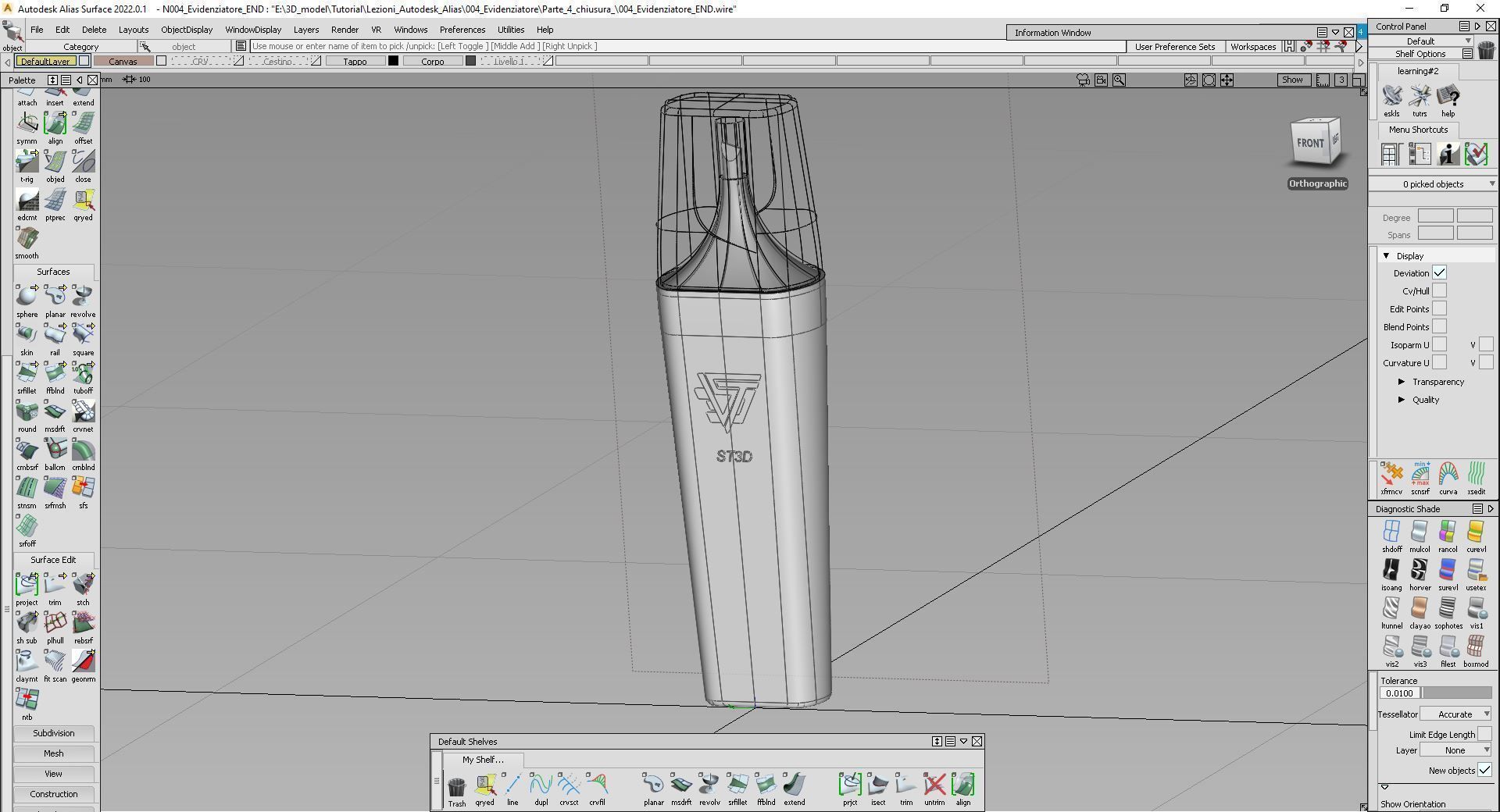Select the sphere surface tool

pyautogui.click(x=27, y=296)
